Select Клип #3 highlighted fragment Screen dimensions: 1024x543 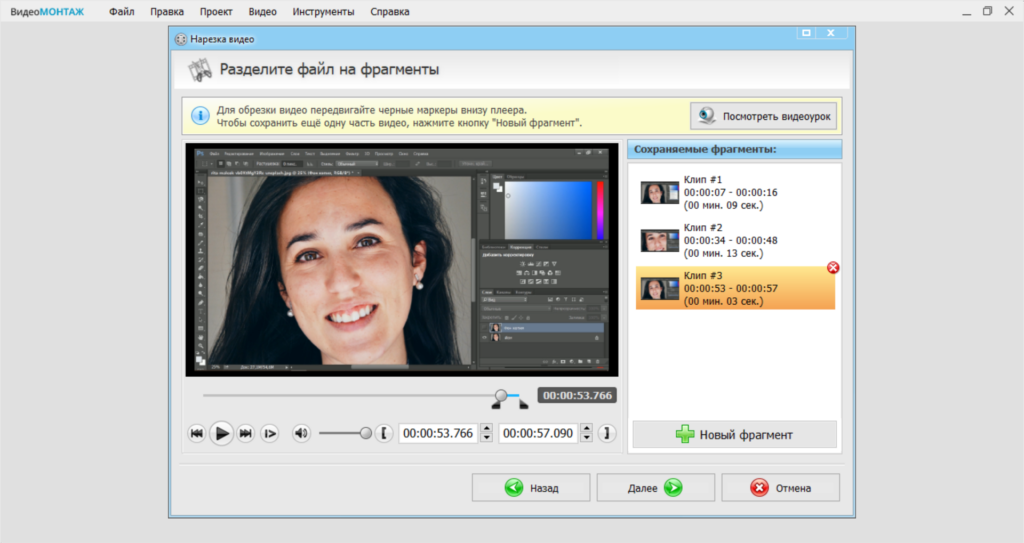(735, 288)
